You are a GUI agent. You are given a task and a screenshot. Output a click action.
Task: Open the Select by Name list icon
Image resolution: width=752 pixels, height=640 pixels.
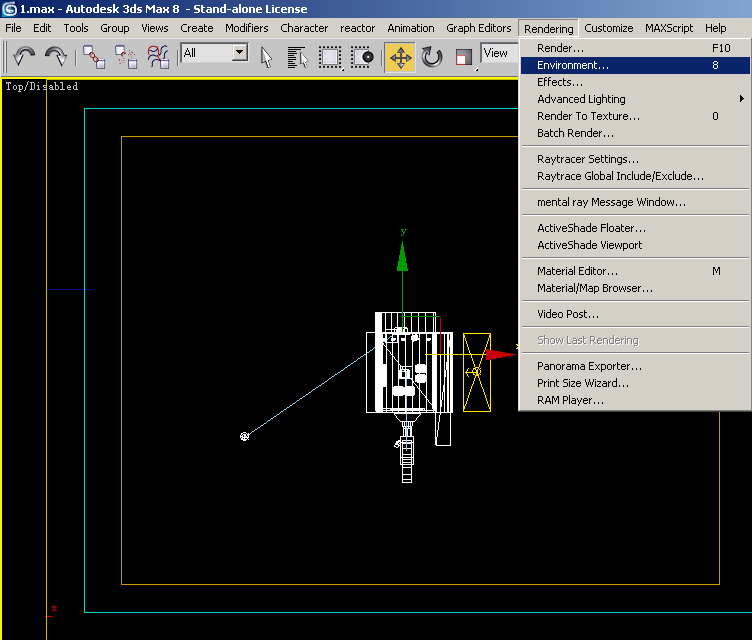point(298,57)
